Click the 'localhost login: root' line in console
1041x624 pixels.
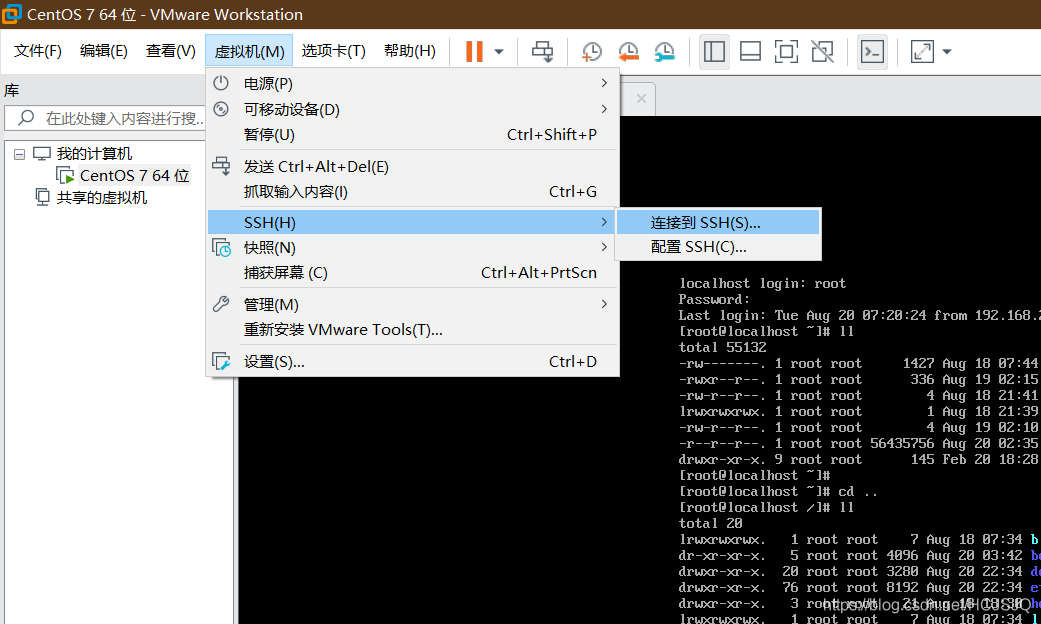point(762,283)
